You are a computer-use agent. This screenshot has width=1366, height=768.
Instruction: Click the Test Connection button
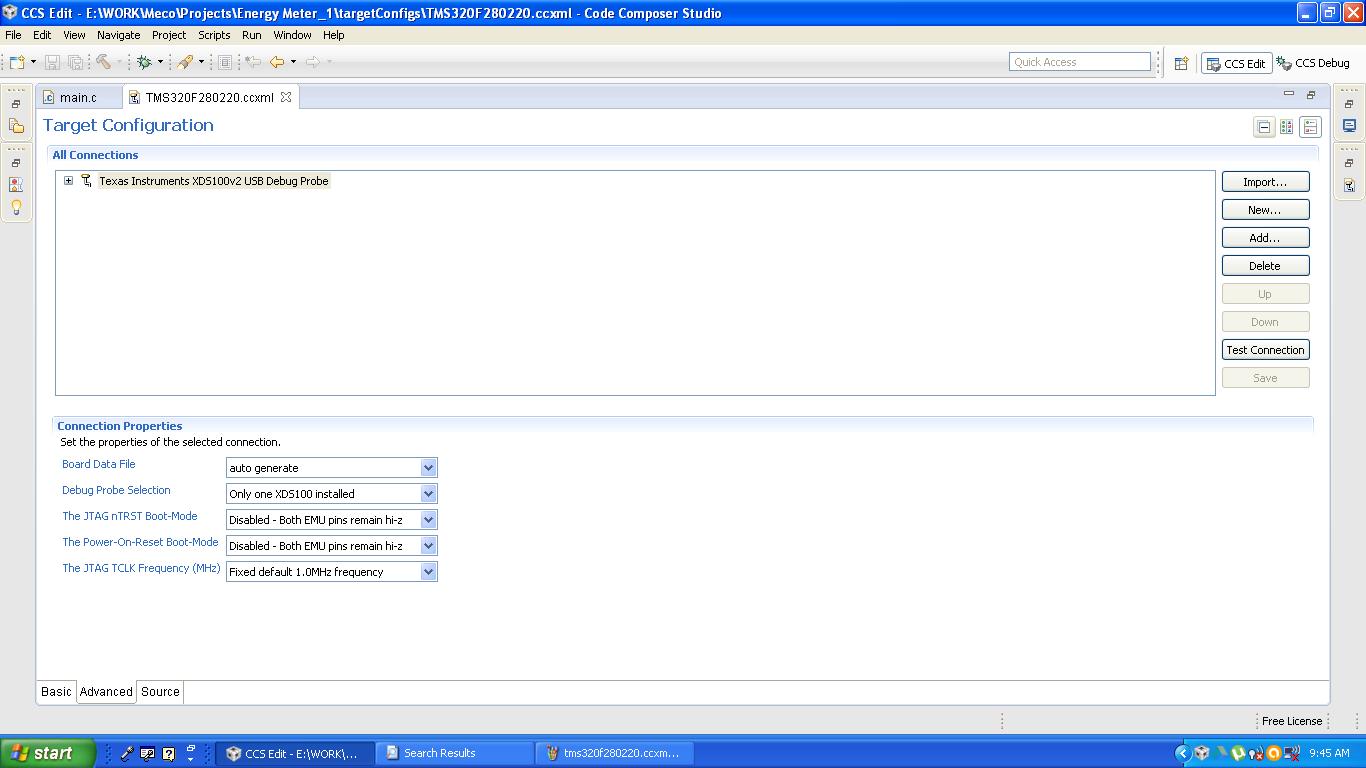pos(1265,350)
